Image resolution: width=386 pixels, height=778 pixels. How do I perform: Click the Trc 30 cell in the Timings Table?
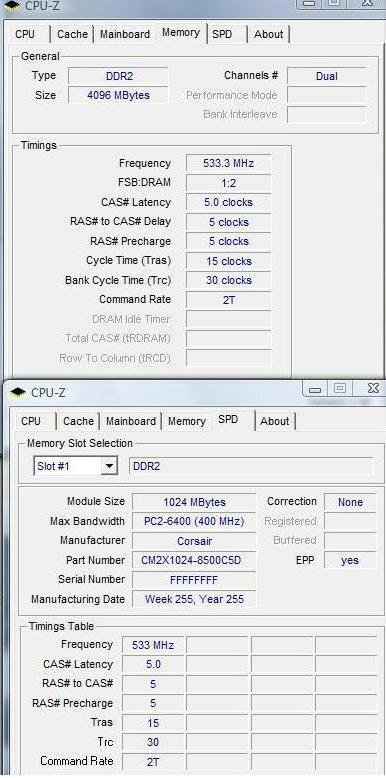tap(153, 742)
